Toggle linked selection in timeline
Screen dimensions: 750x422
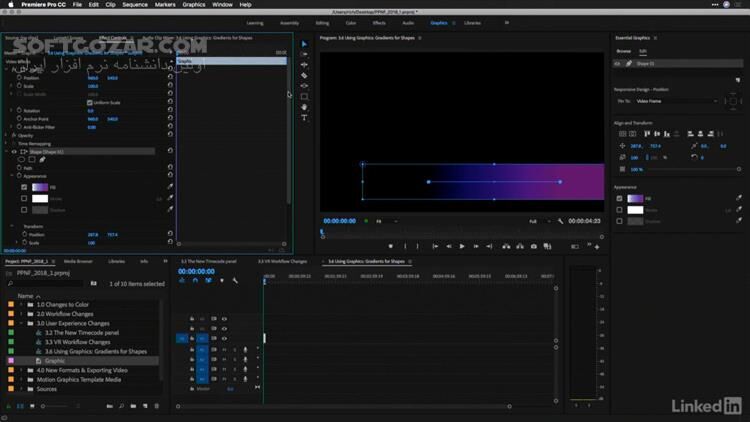[x=209, y=280]
